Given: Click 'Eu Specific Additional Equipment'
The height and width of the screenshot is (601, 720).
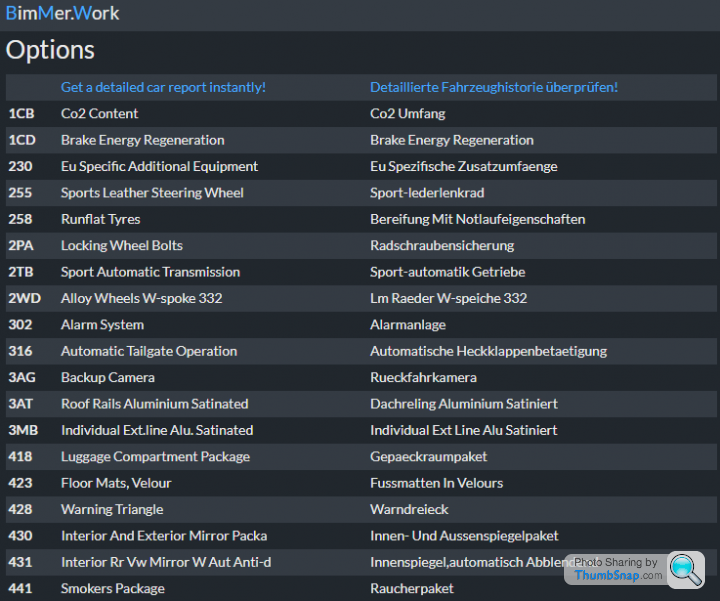Looking at the screenshot, I should (x=159, y=166).
